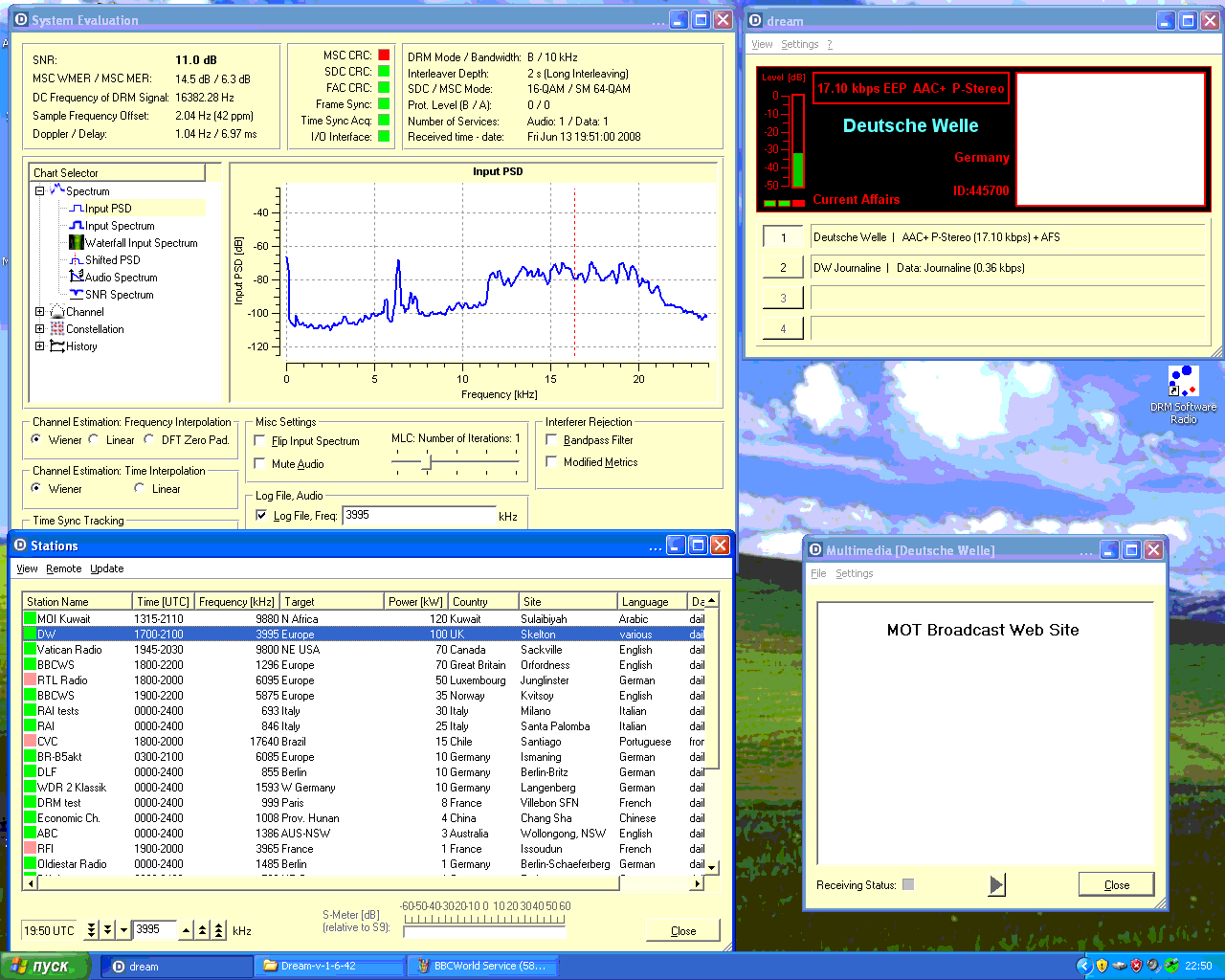Select Linear for Frequency Interpolation
1225x980 pixels.
(94, 439)
